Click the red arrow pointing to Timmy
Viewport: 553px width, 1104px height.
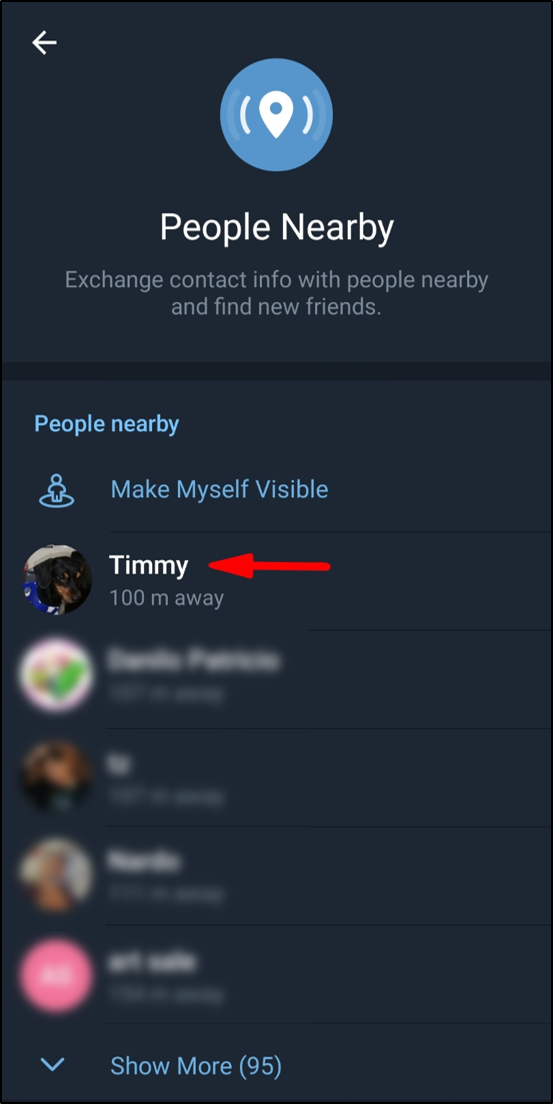(271, 566)
